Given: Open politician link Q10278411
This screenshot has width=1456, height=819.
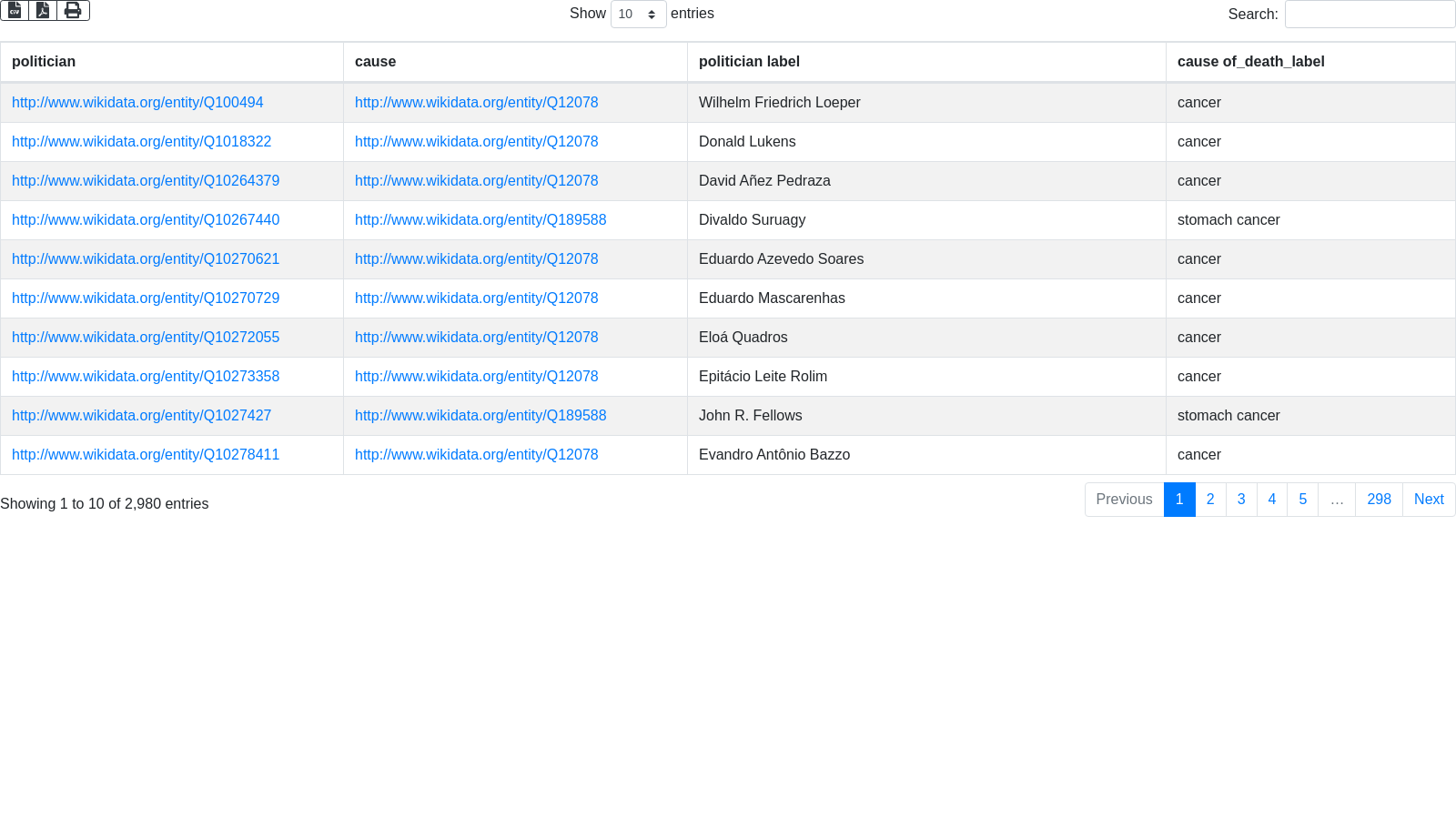Looking at the screenshot, I should tap(146, 455).
